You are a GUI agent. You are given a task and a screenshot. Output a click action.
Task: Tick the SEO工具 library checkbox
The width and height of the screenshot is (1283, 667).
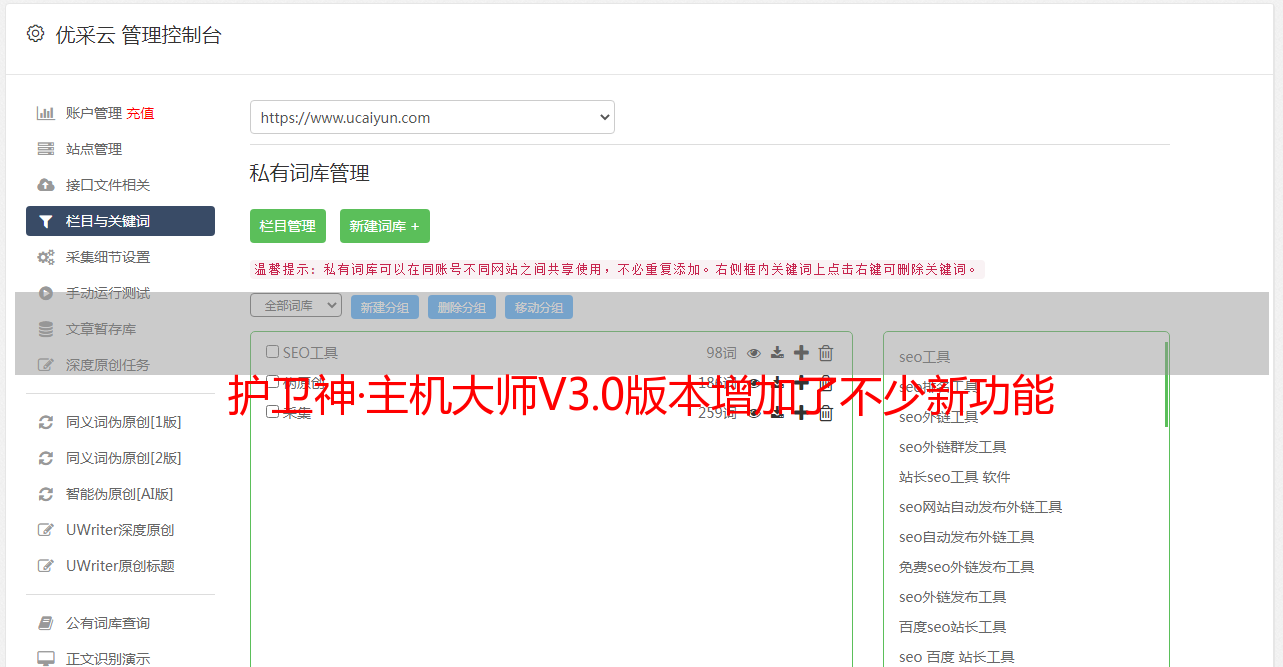pos(272,352)
